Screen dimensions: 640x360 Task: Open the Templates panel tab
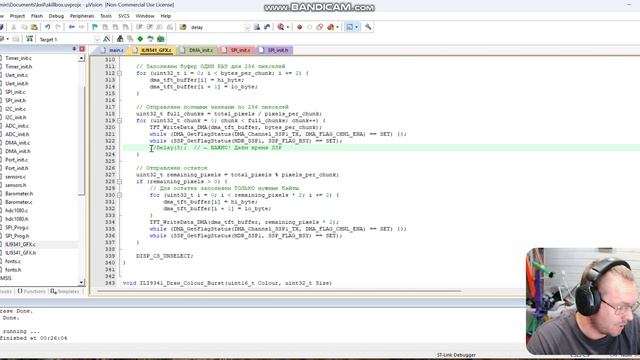(x=65, y=291)
